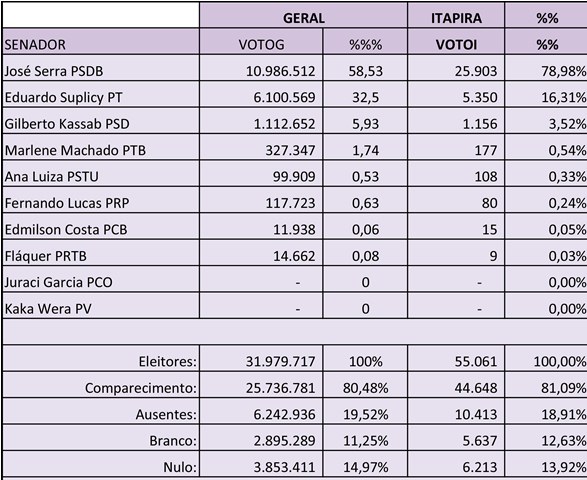Select cell with value 10.986.512
The image size is (587, 480).
pos(261,68)
